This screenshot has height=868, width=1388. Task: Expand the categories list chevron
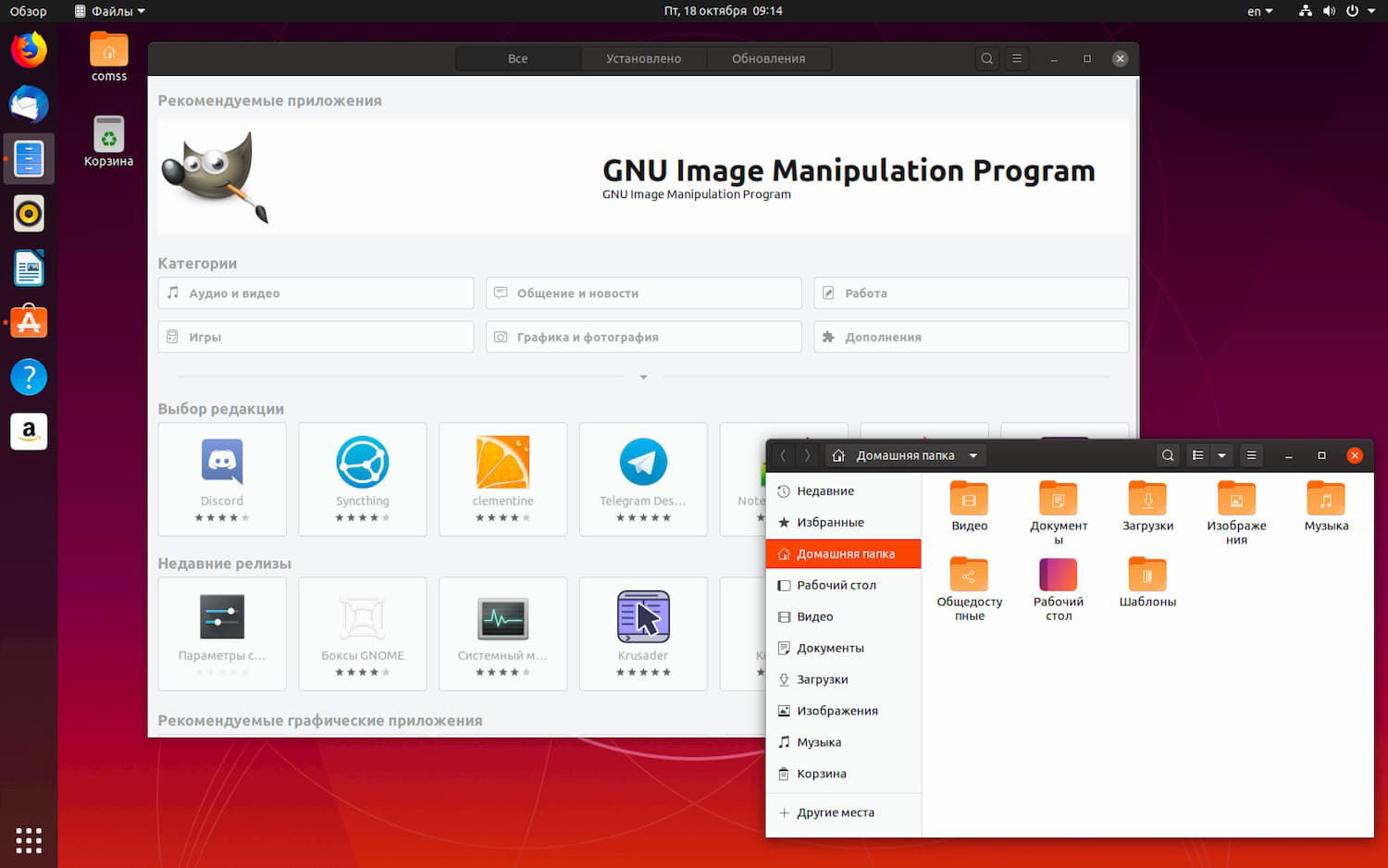point(643,378)
